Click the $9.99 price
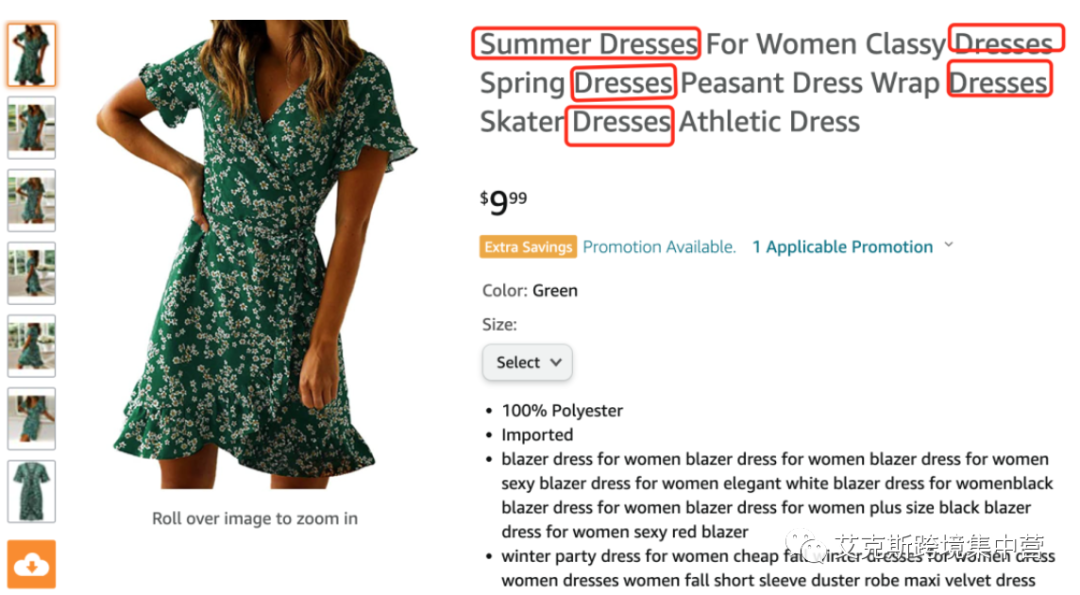The height and width of the screenshot is (595, 1080). pyautogui.click(x=503, y=203)
